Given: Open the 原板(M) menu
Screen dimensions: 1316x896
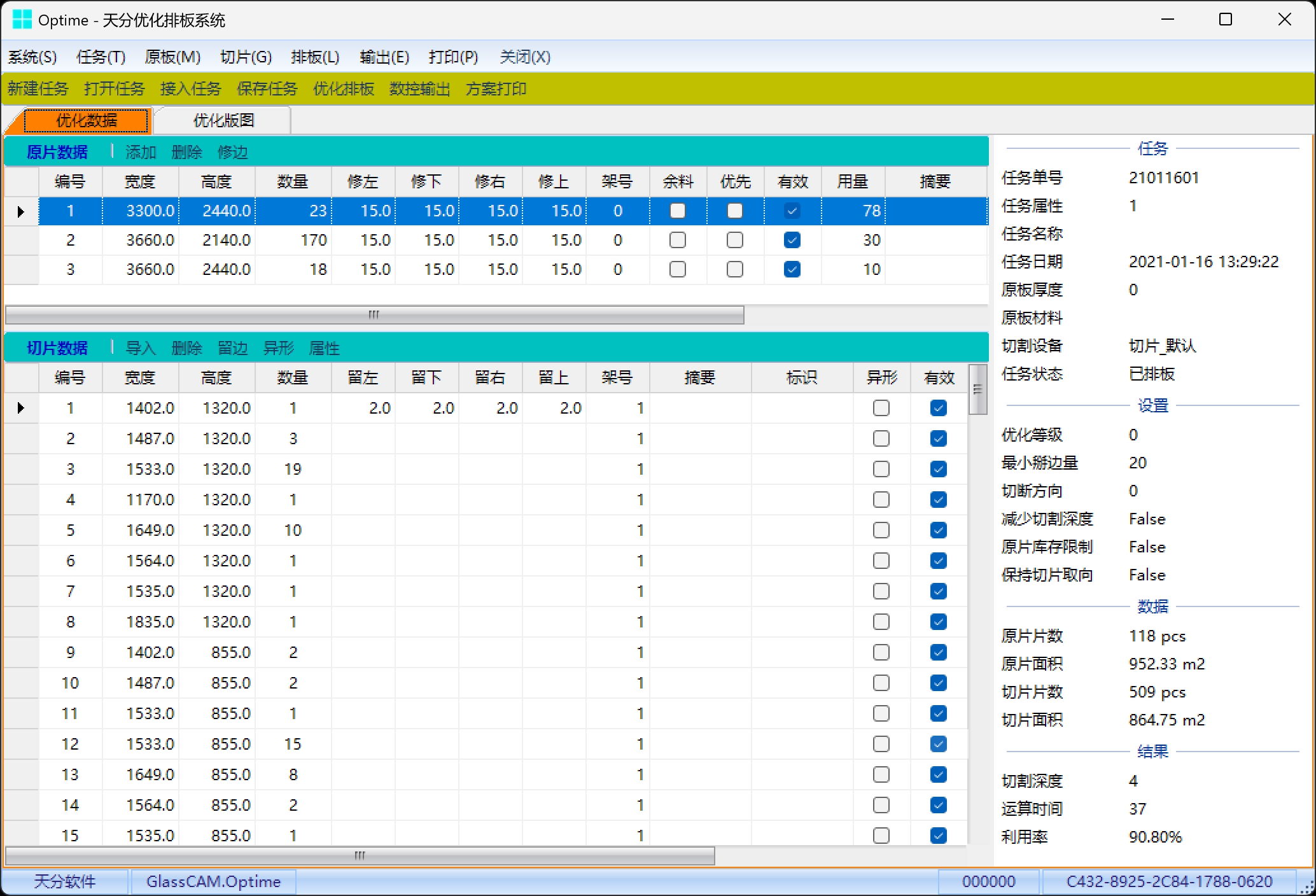Looking at the screenshot, I should pyautogui.click(x=172, y=57).
